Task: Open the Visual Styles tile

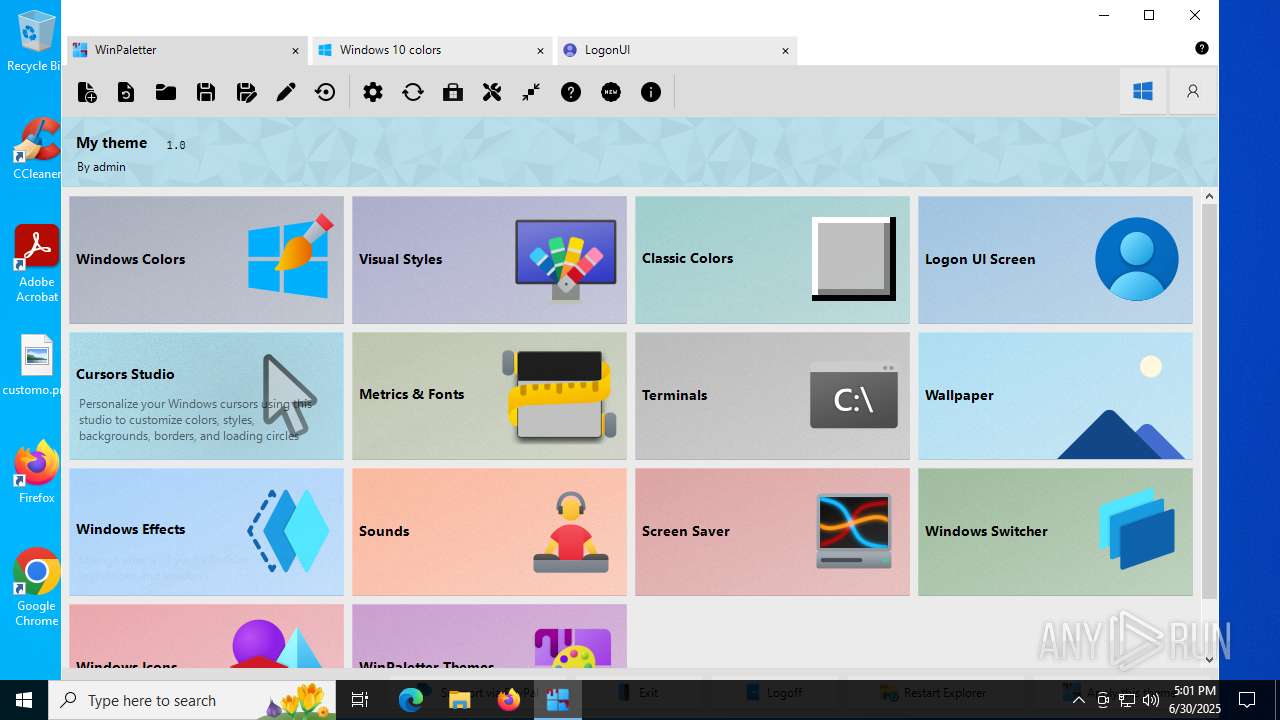Action: (489, 260)
